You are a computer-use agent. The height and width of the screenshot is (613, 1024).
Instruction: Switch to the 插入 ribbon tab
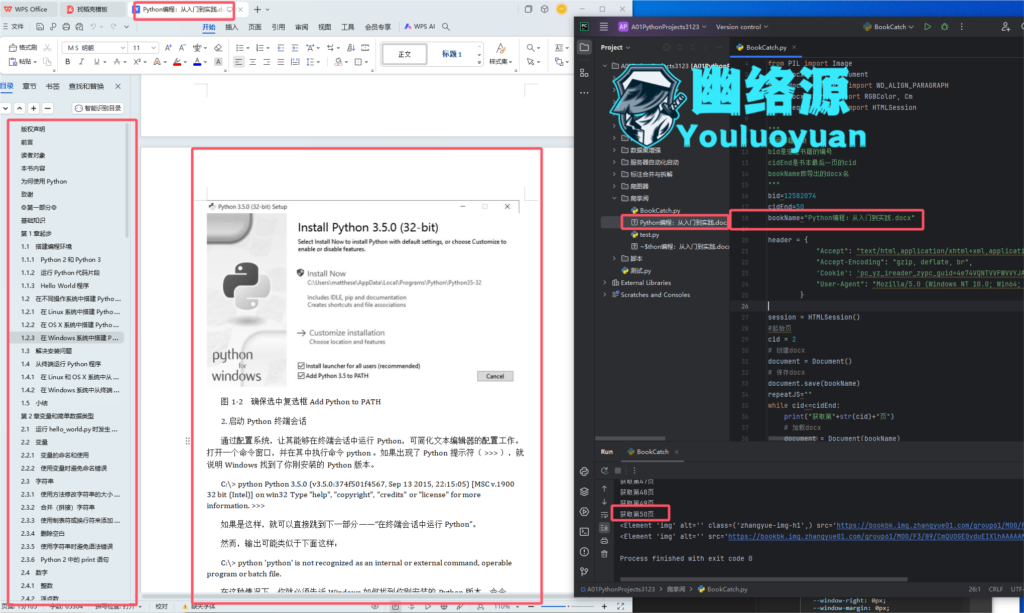click(x=231, y=27)
